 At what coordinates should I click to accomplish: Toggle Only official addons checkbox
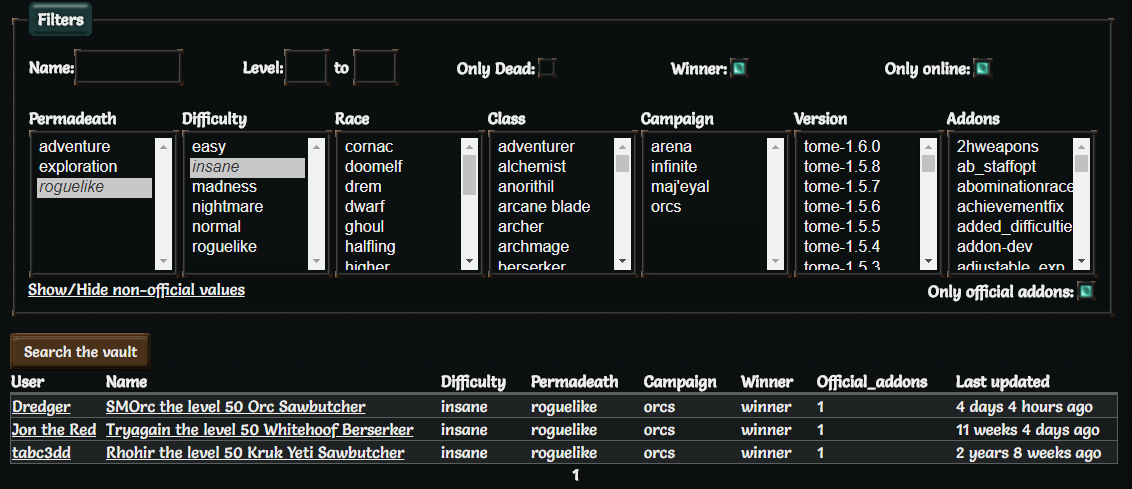click(x=1086, y=292)
